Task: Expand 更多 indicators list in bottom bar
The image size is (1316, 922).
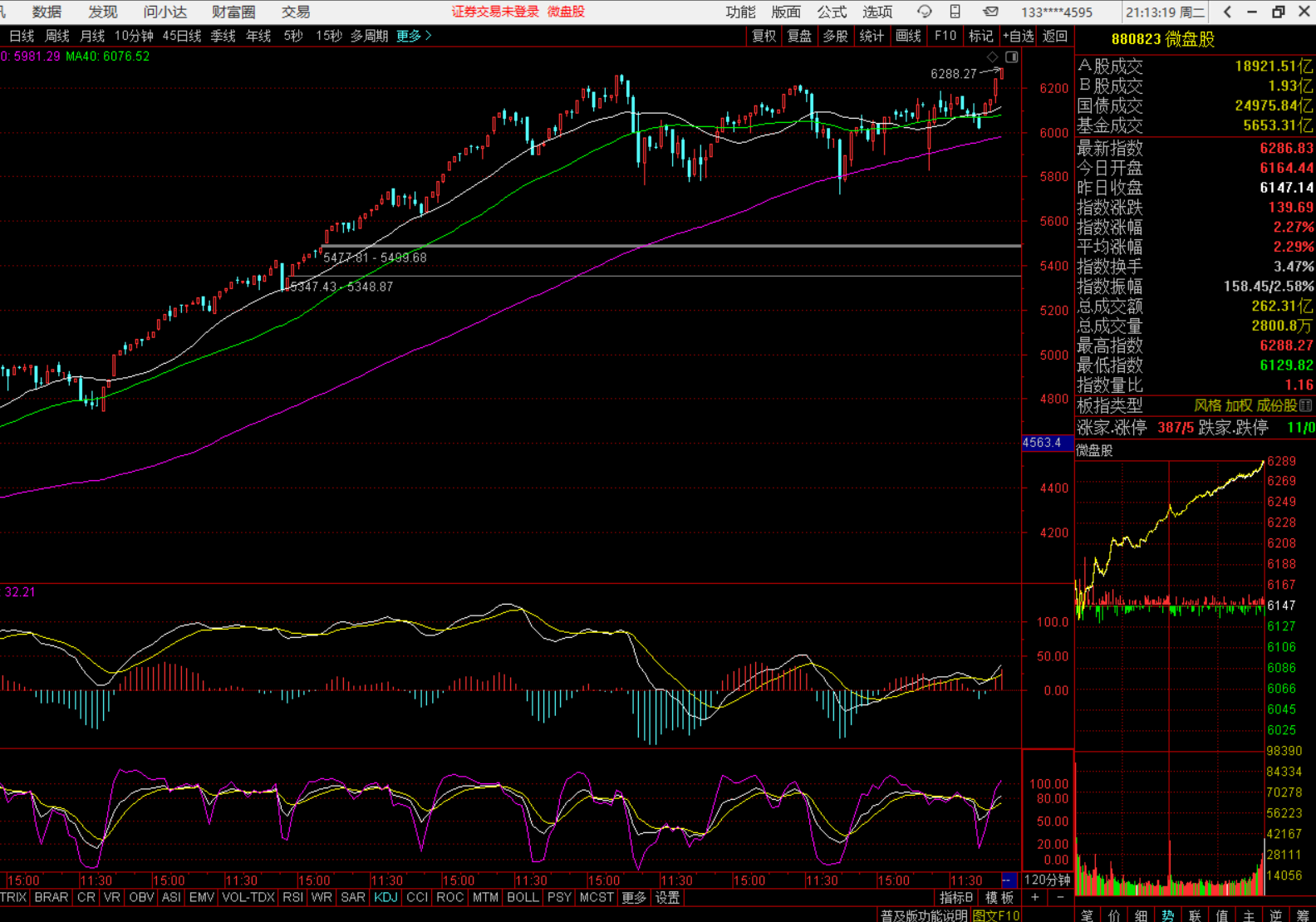Action: (634, 897)
